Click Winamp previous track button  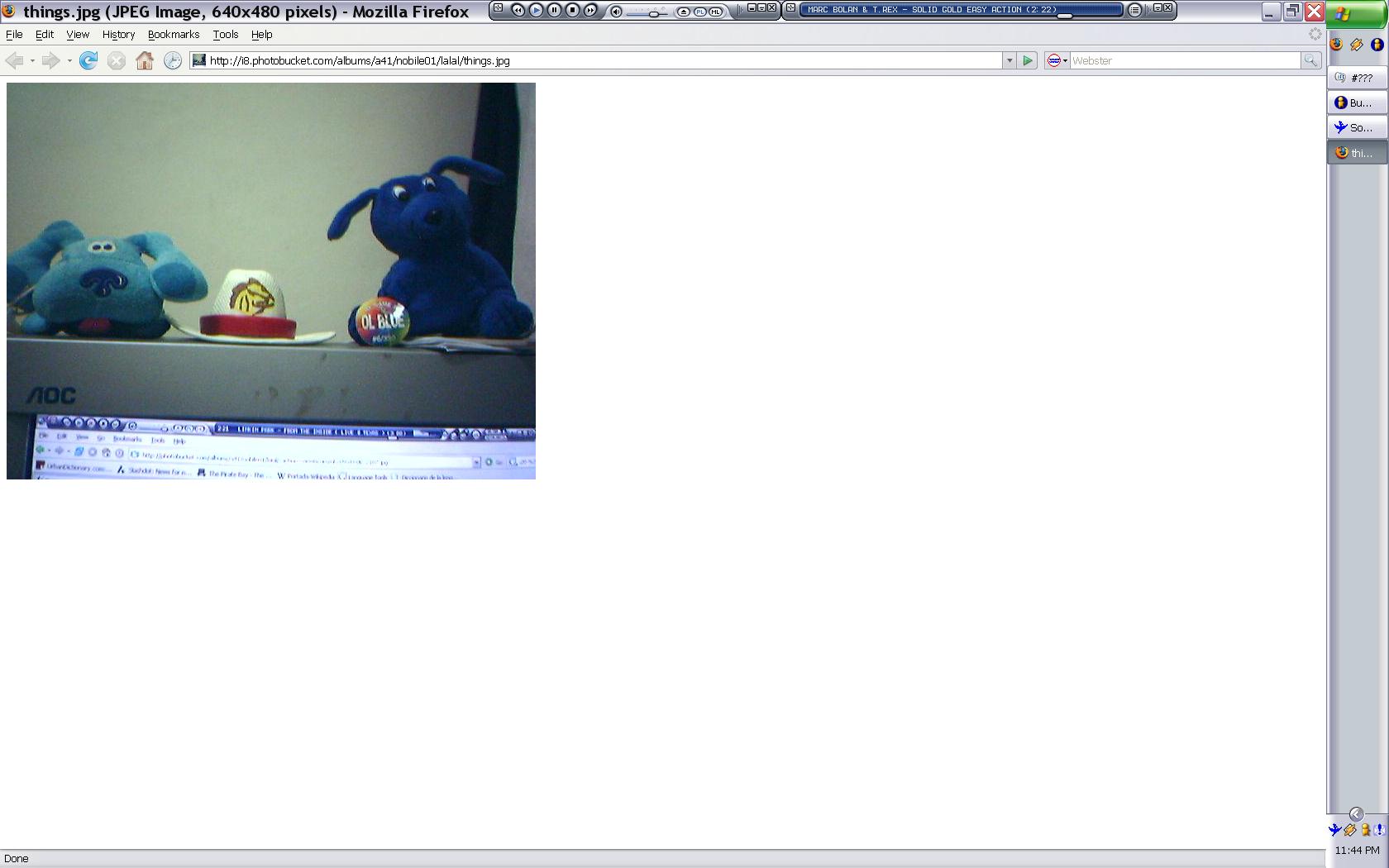pyautogui.click(x=518, y=10)
